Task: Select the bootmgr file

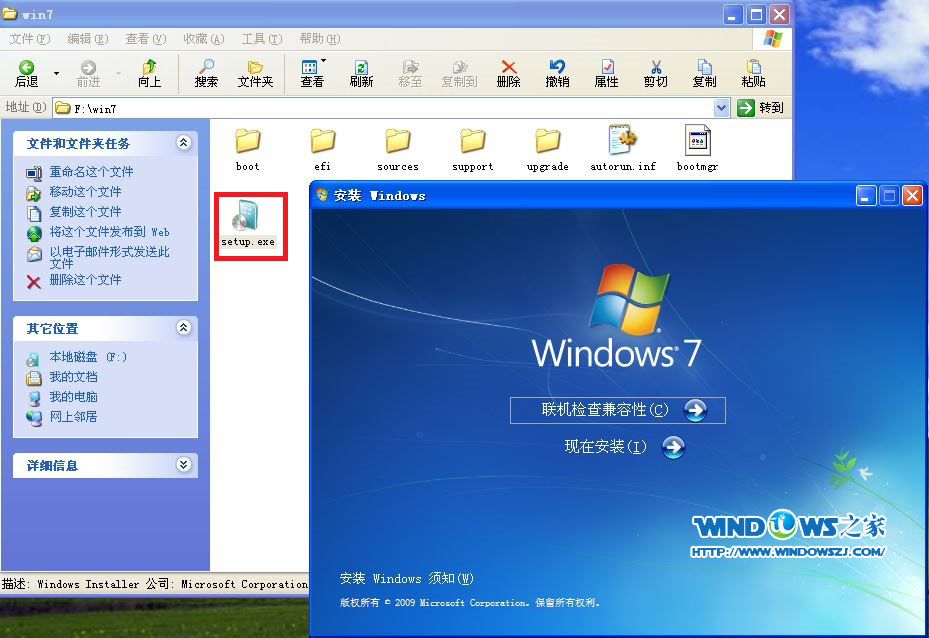Action: coord(697,148)
